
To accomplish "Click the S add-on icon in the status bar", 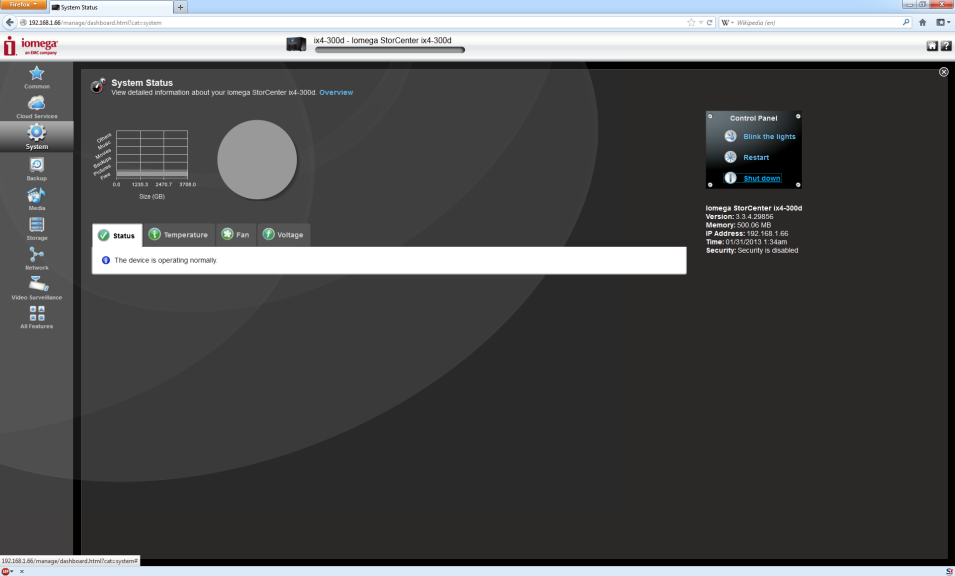I will point(949,571).
